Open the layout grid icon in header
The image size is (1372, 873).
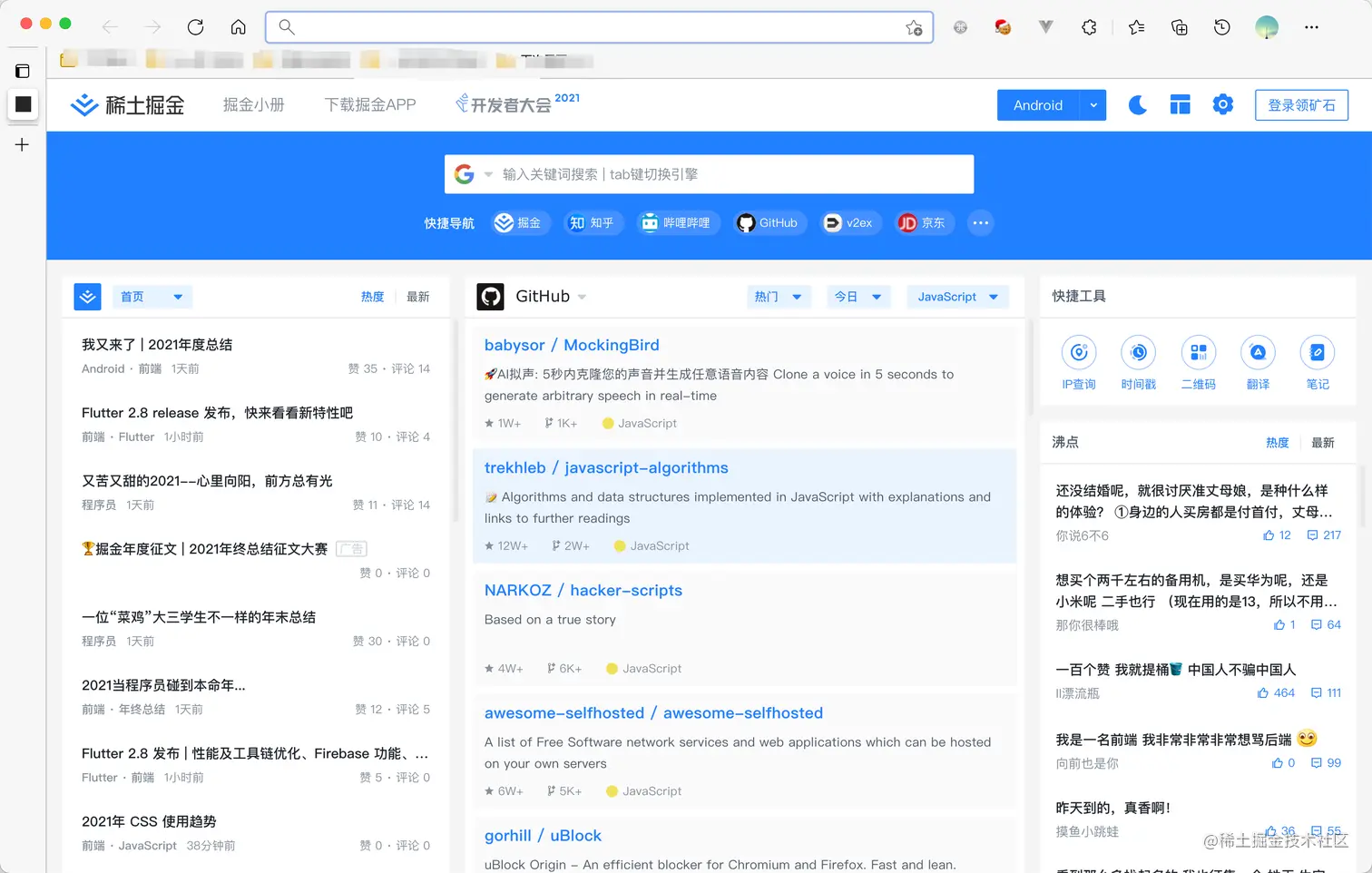[x=1180, y=105]
